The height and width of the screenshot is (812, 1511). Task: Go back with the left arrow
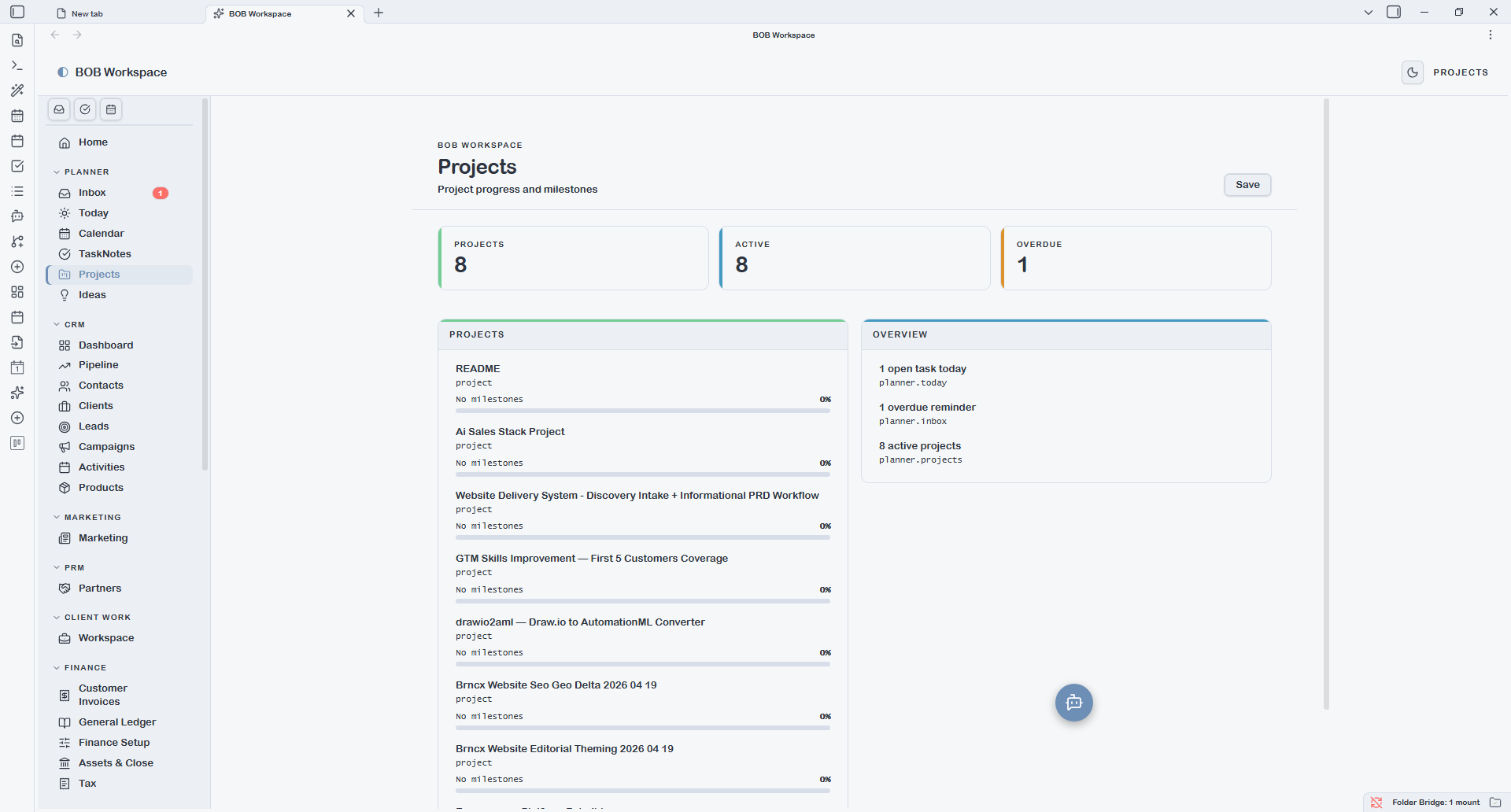click(x=55, y=35)
